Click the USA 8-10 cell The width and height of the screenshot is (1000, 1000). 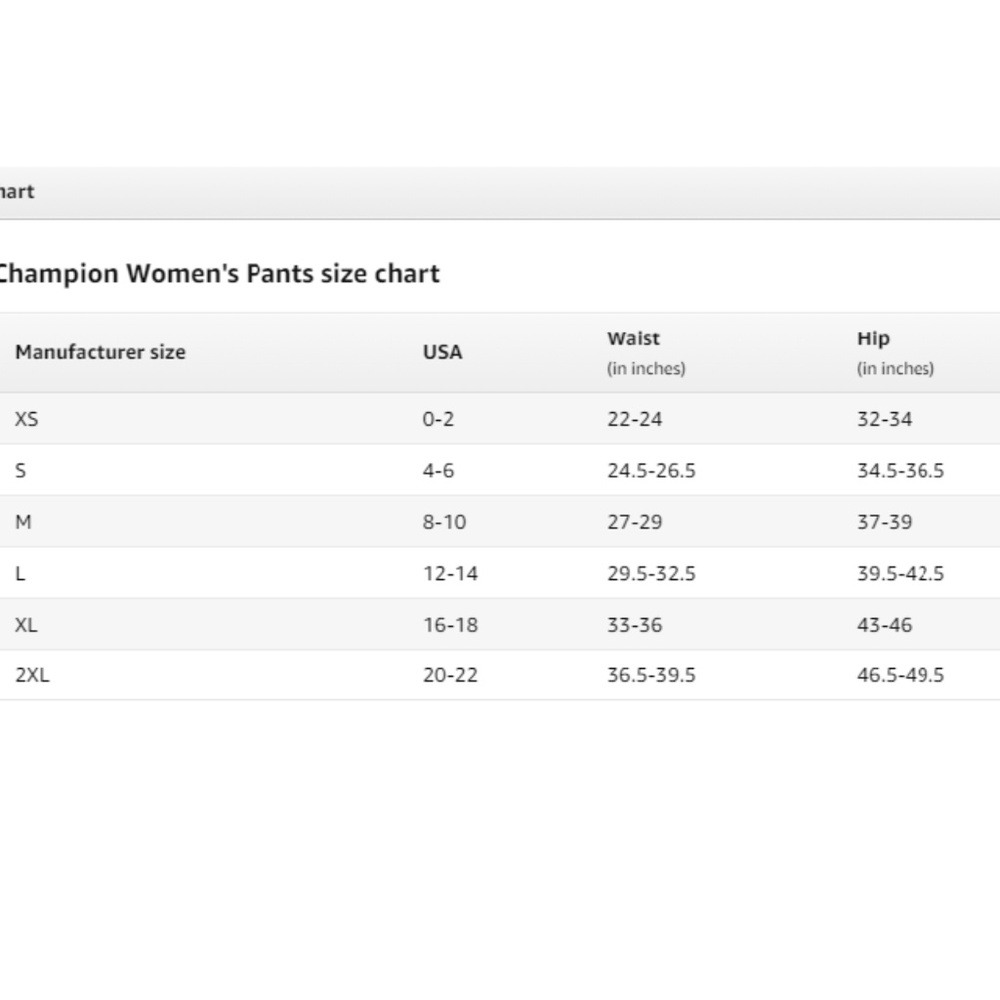(x=445, y=522)
